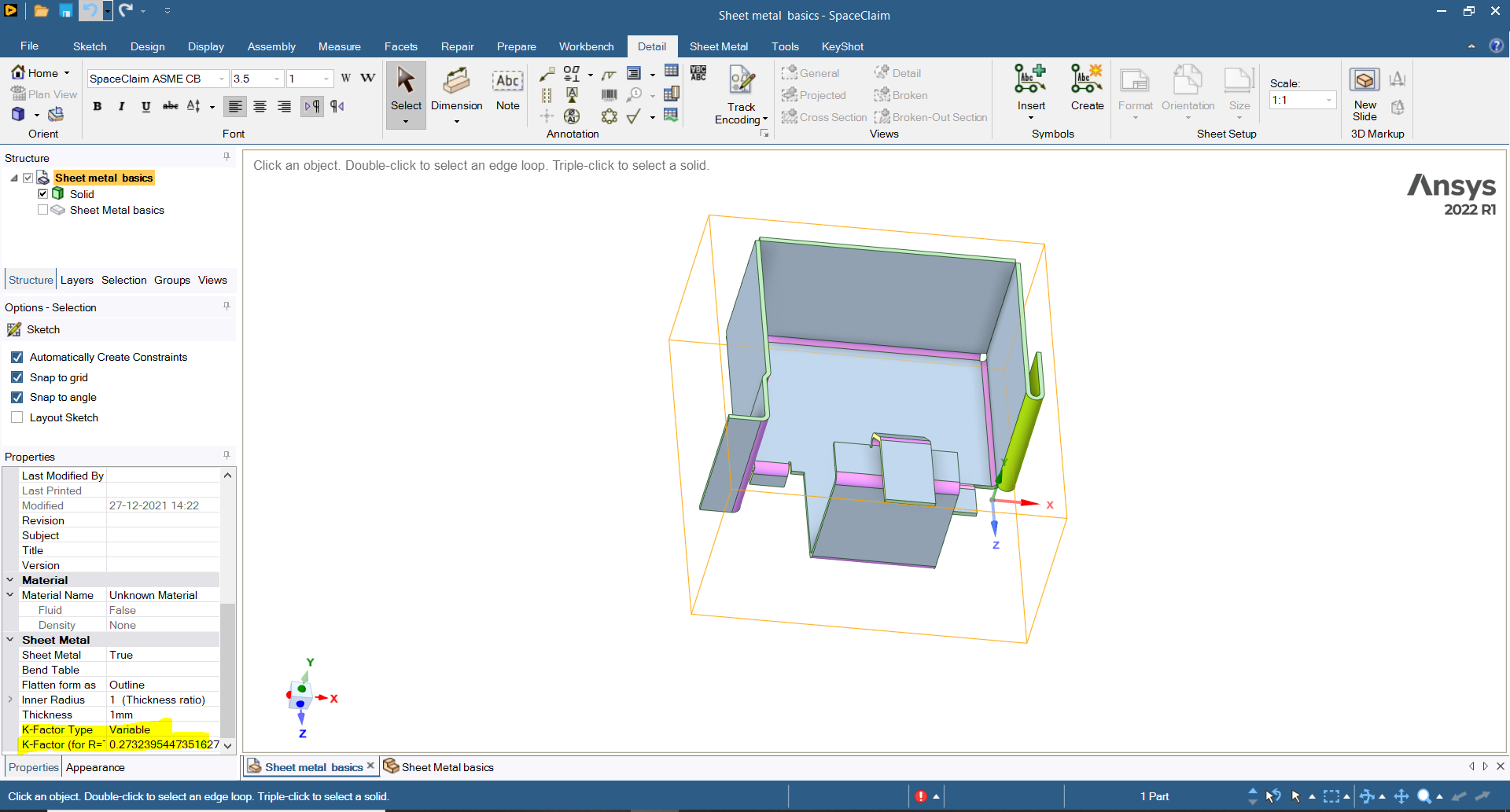The width and height of the screenshot is (1510, 812).
Task: Click the error indicator in status bar
Action: pyautogui.click(x=921, y=796)
